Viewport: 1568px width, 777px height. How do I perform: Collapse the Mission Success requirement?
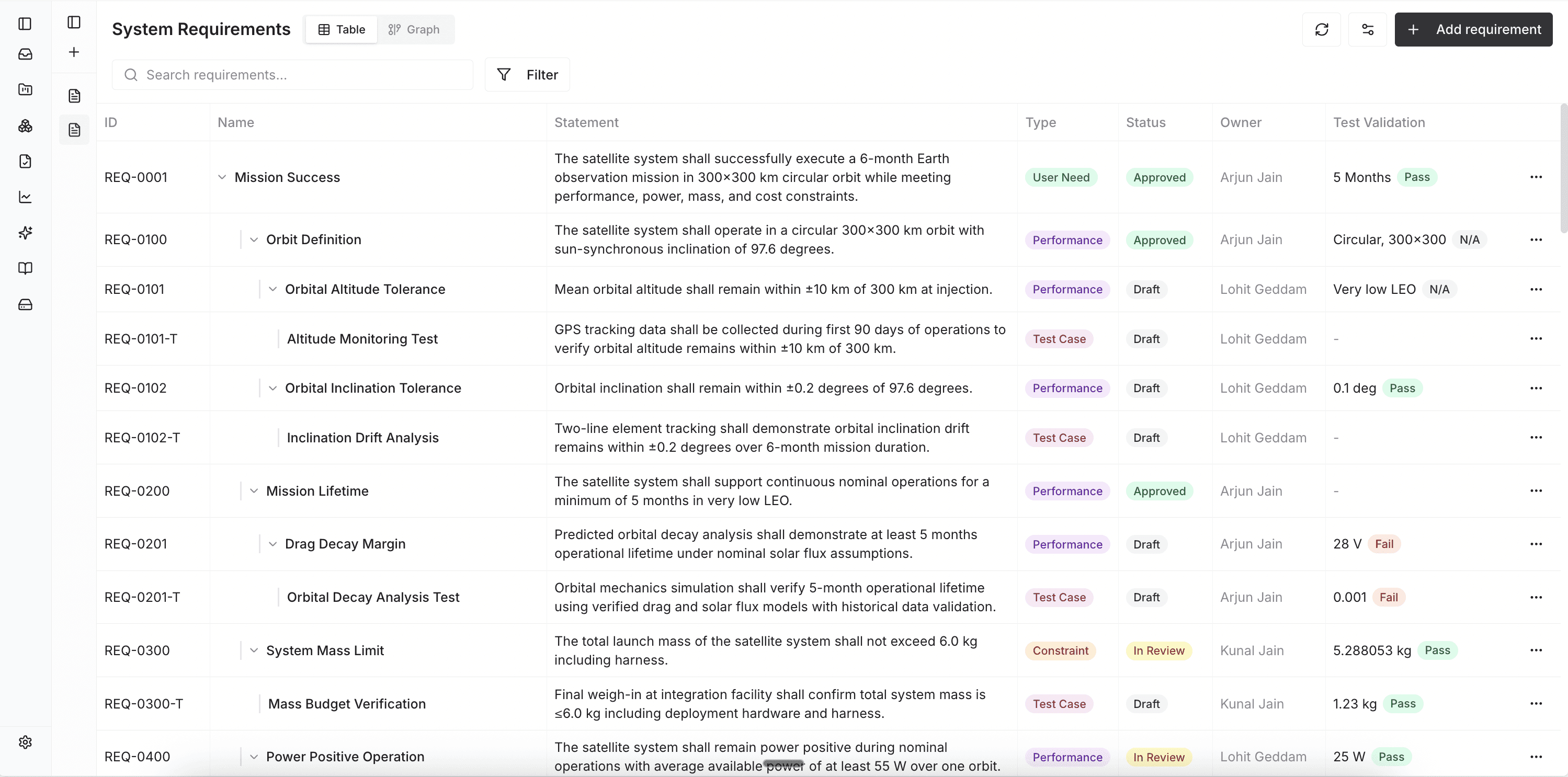pos(222,177)
